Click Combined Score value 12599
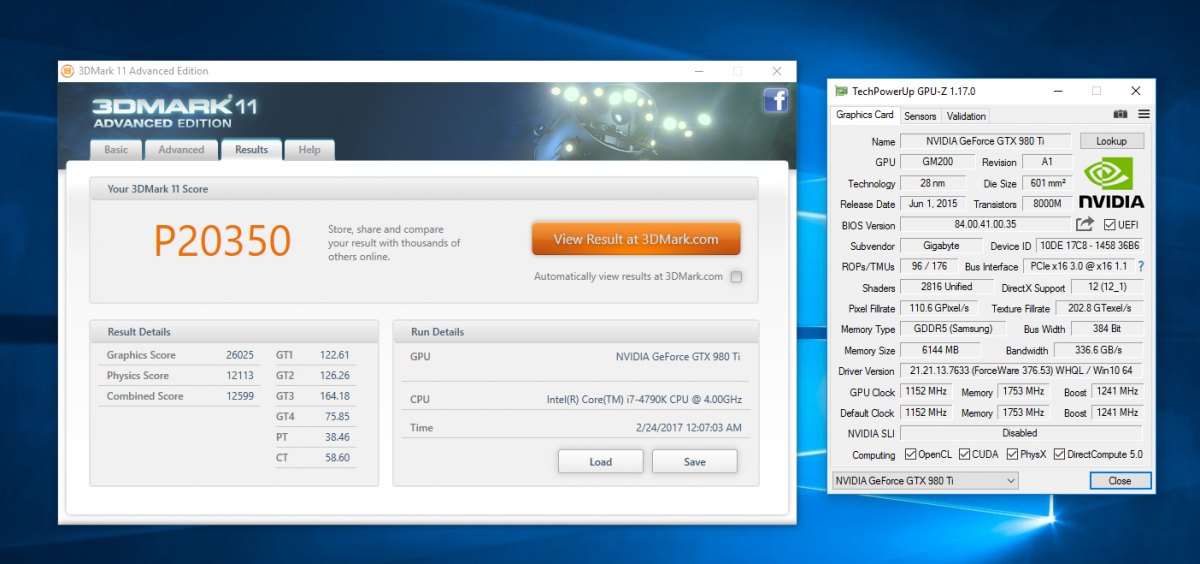The image size is (1200, 564). click(240, 396)
